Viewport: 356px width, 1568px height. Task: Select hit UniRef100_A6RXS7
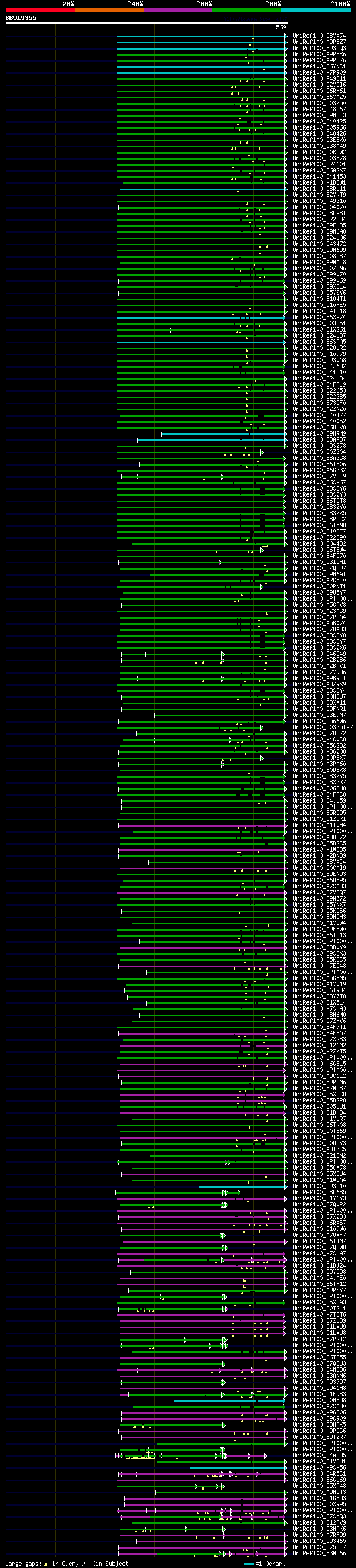(319, 1223)
